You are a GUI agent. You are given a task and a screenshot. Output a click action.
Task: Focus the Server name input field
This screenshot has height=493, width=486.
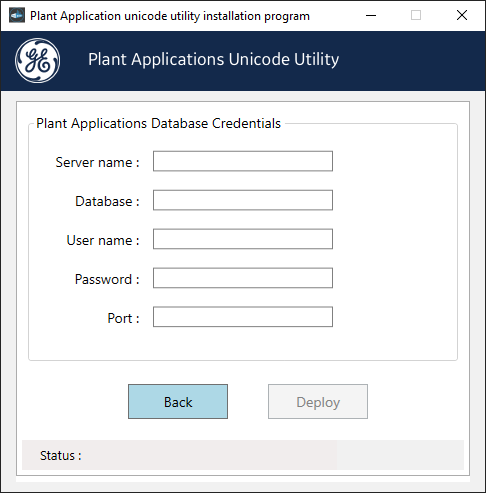[243, 161]
